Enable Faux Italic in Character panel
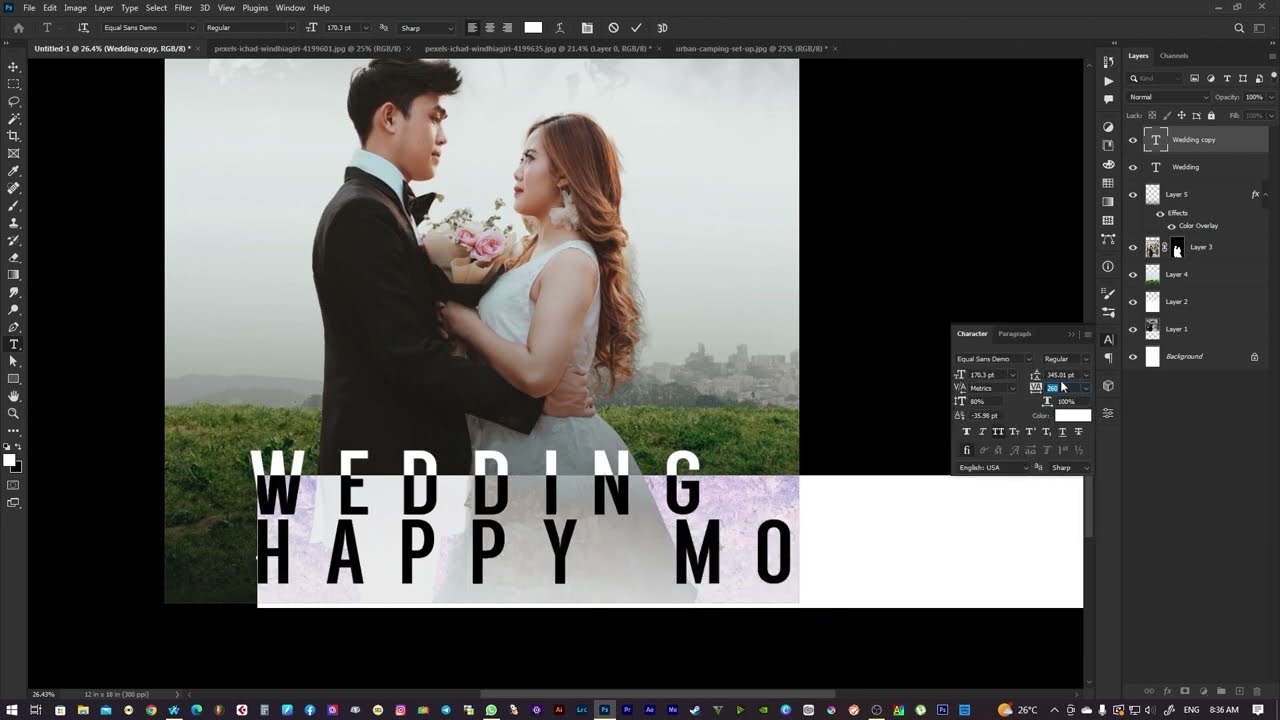The image size is (1280, 720). click(982, 432)
